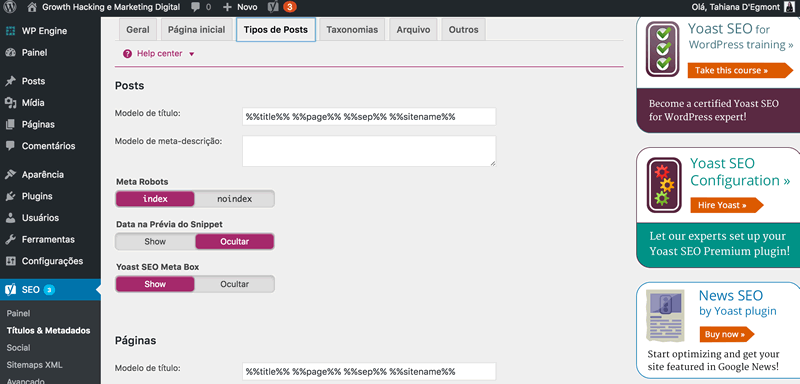Click the orange 3 notification badge
Screen dimensions: 800x384
click(289, 7)
